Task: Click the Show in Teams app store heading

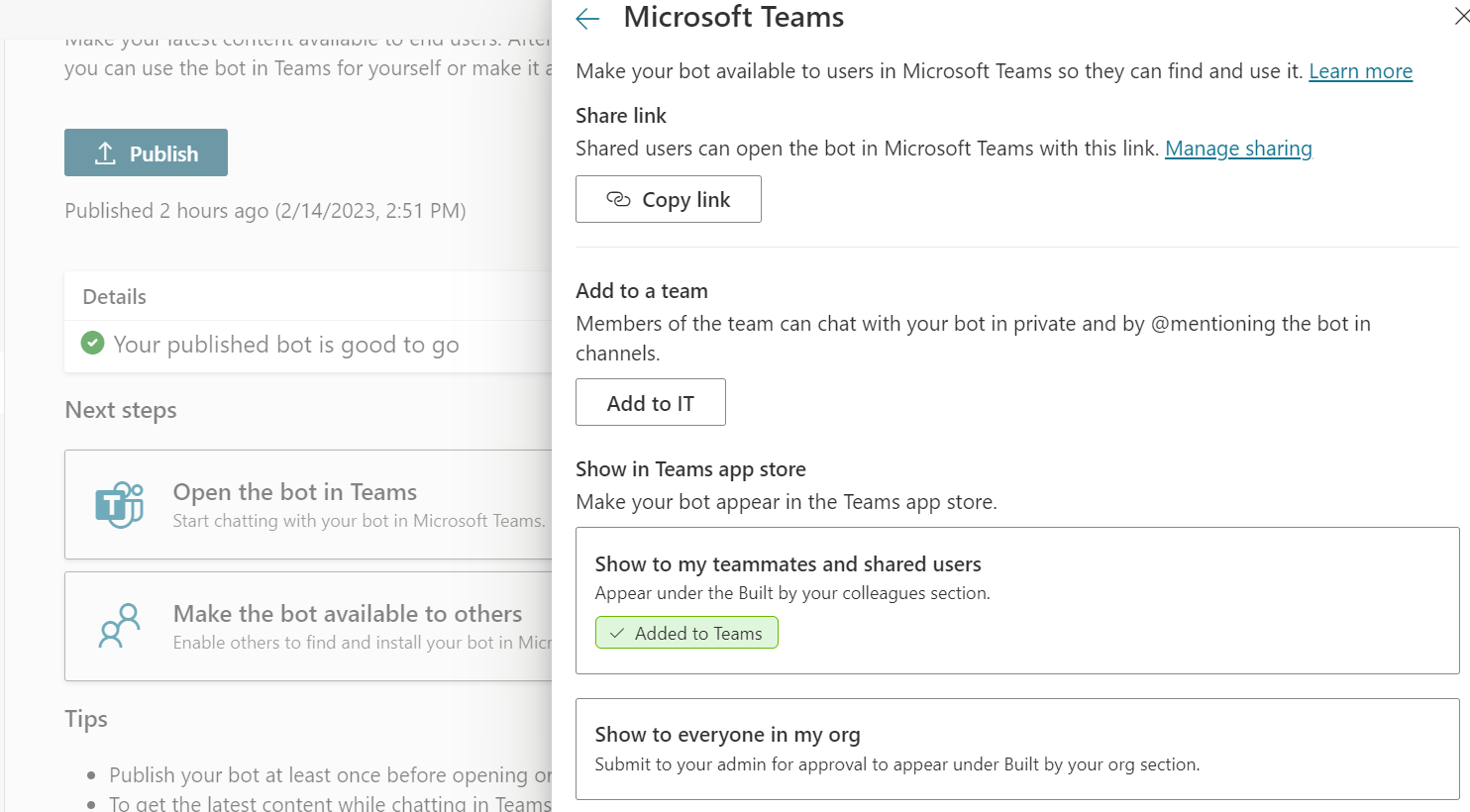Action: 690,469
